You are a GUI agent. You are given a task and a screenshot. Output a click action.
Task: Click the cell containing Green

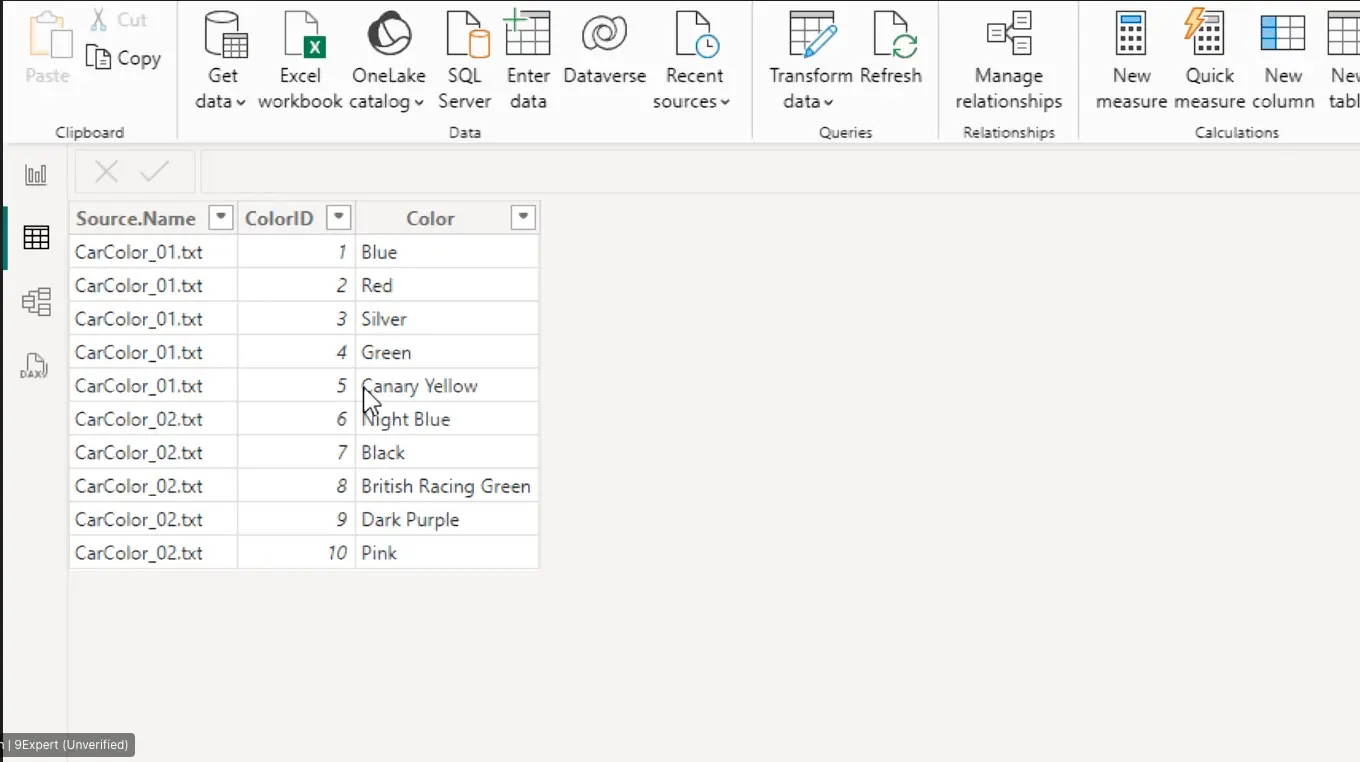(447, 352)
